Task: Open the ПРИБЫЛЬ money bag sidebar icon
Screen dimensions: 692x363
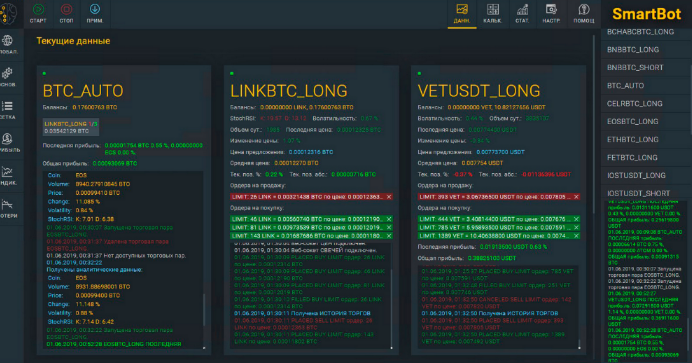Action: (7, 138)
